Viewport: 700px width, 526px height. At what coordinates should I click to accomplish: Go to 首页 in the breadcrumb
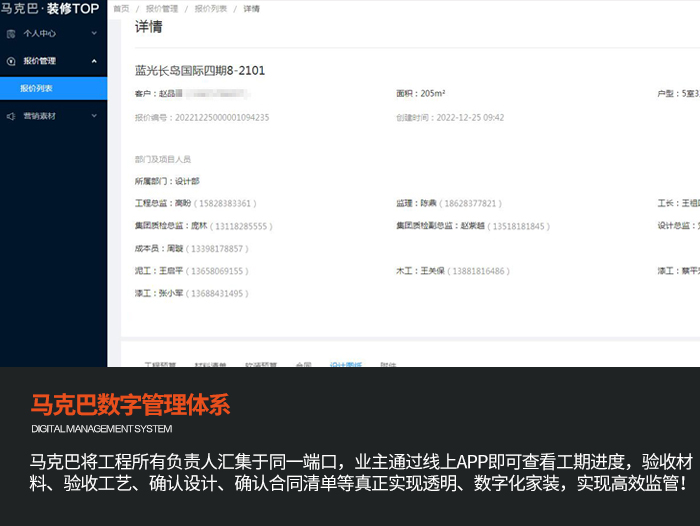[121, 8]
